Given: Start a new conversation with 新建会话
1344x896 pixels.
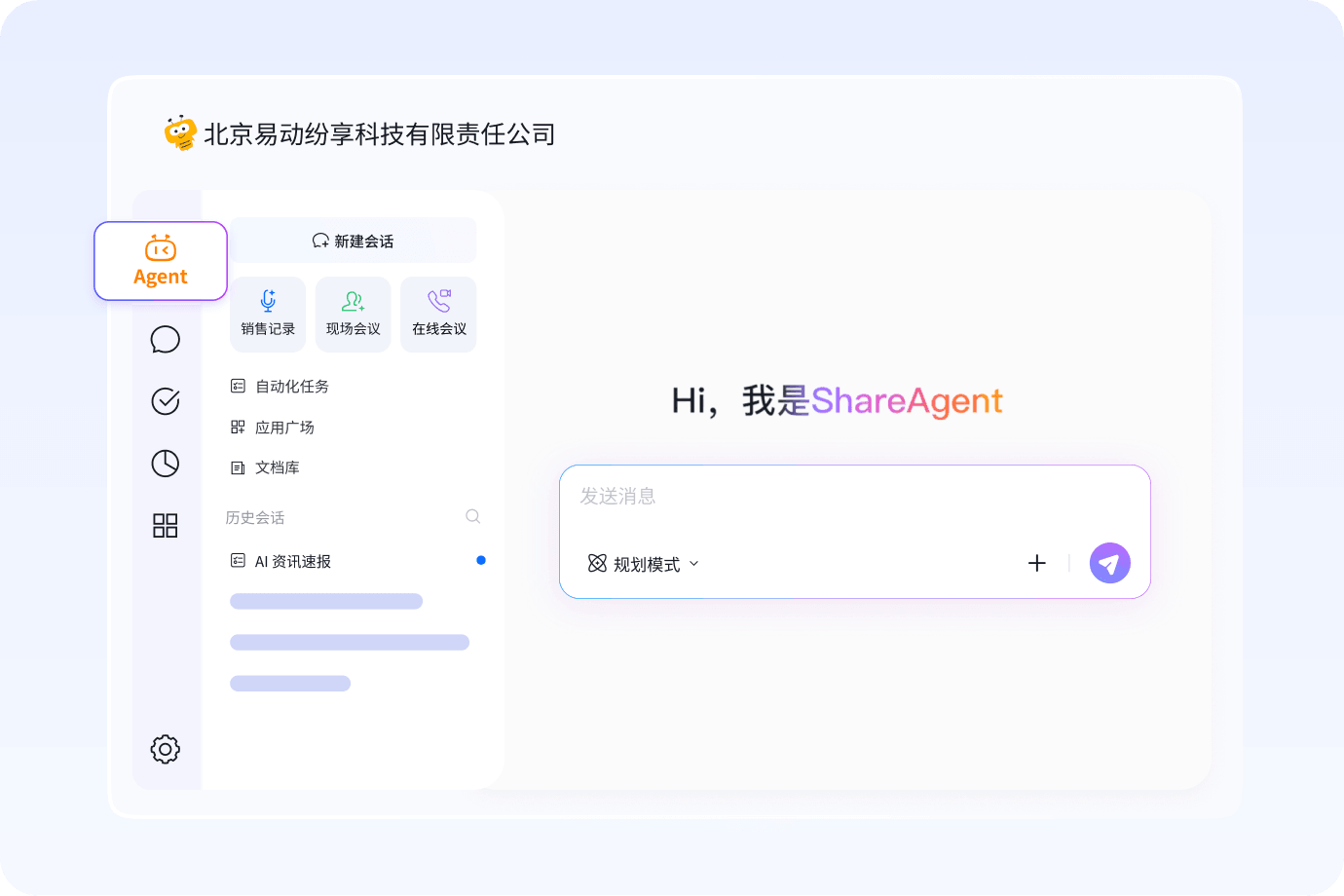Looking at the screenshot, I should (x=354, y=241).
